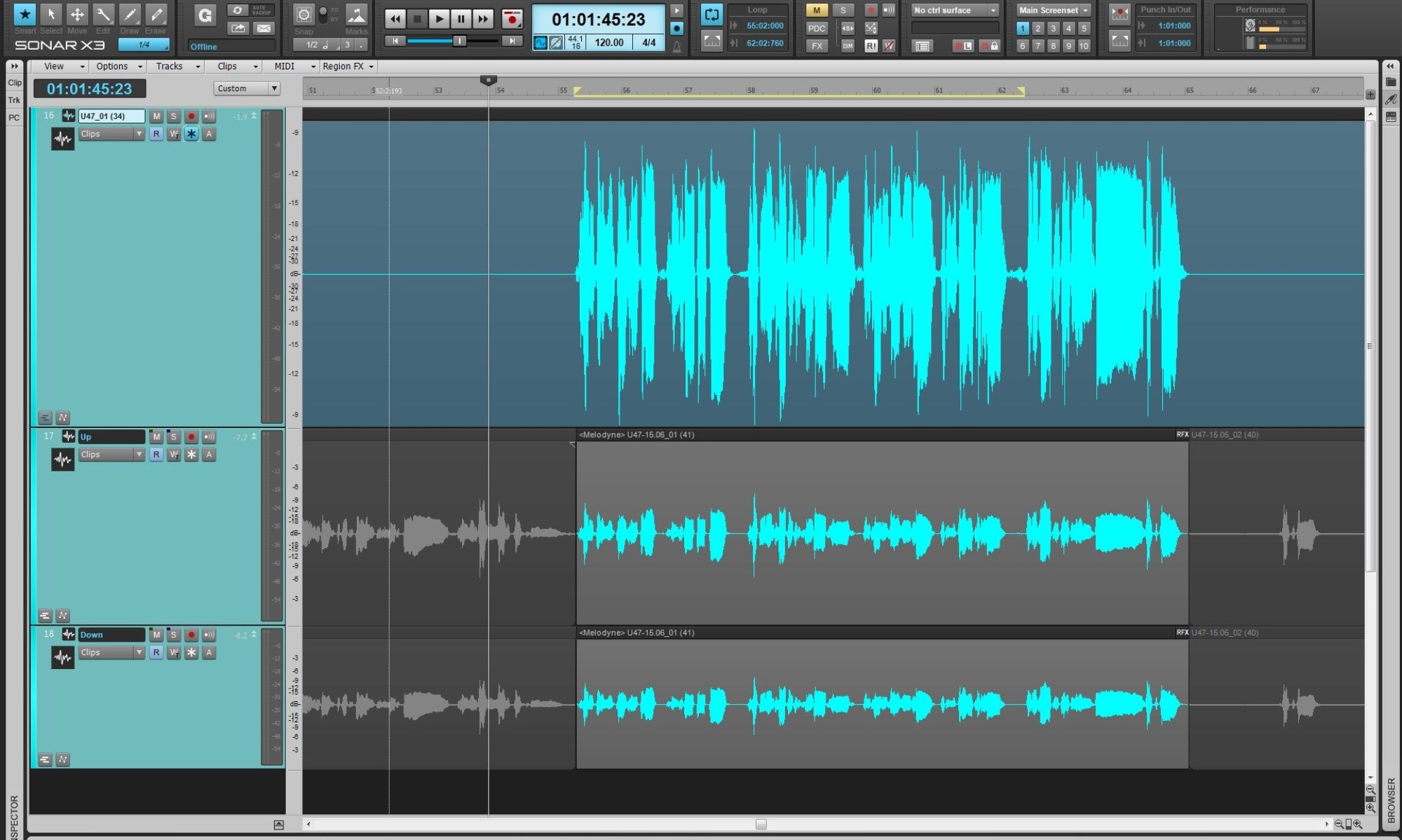Open the snap resolution 1/4 dropdown

point(144,45)
